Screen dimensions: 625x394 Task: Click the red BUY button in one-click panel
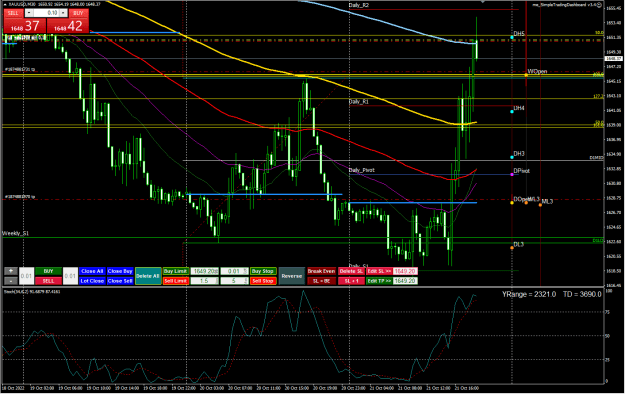tap(78, 13)
